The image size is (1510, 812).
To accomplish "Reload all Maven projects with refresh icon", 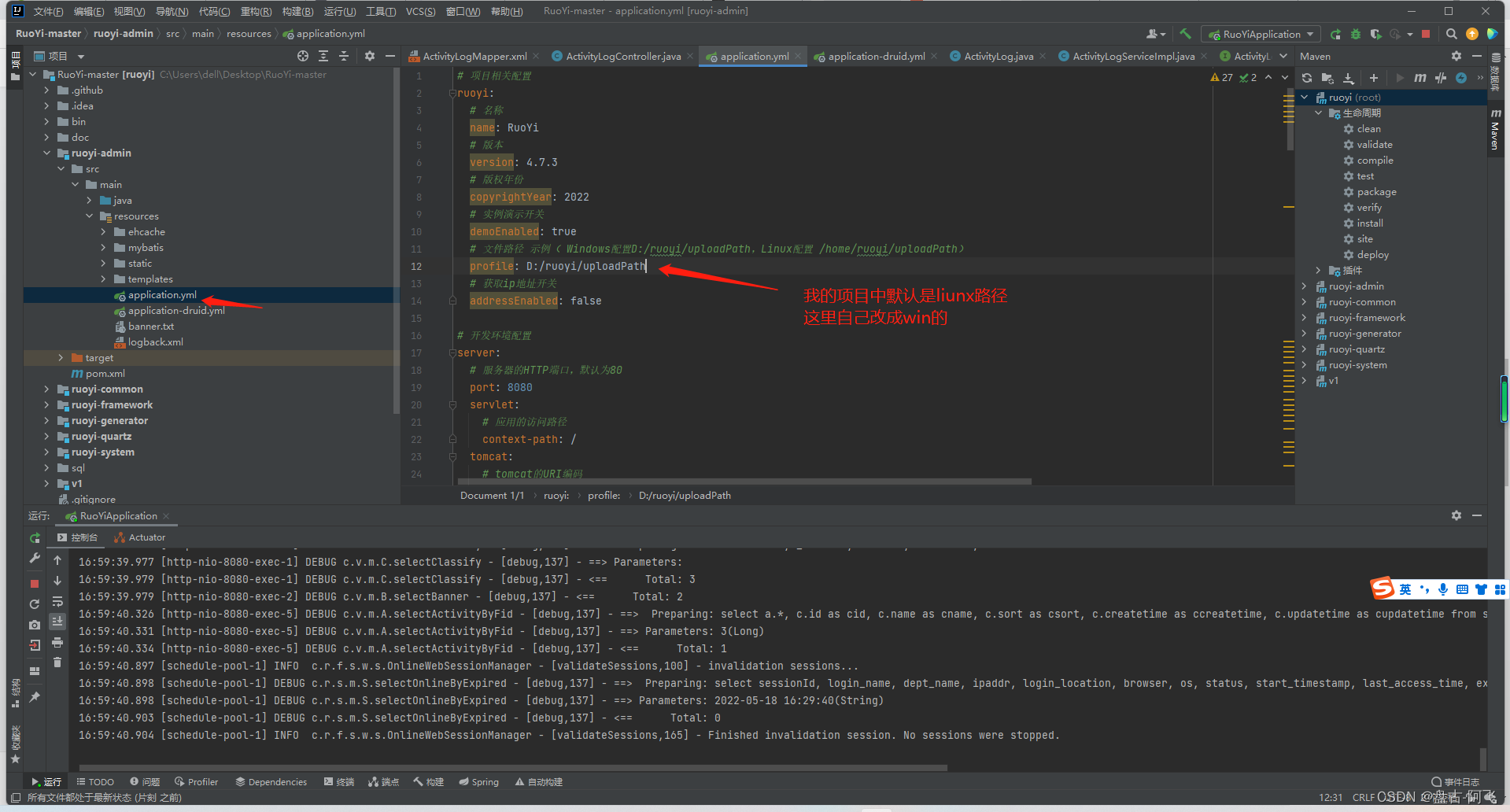I will pyautogui.click(x=1306, y=78).
